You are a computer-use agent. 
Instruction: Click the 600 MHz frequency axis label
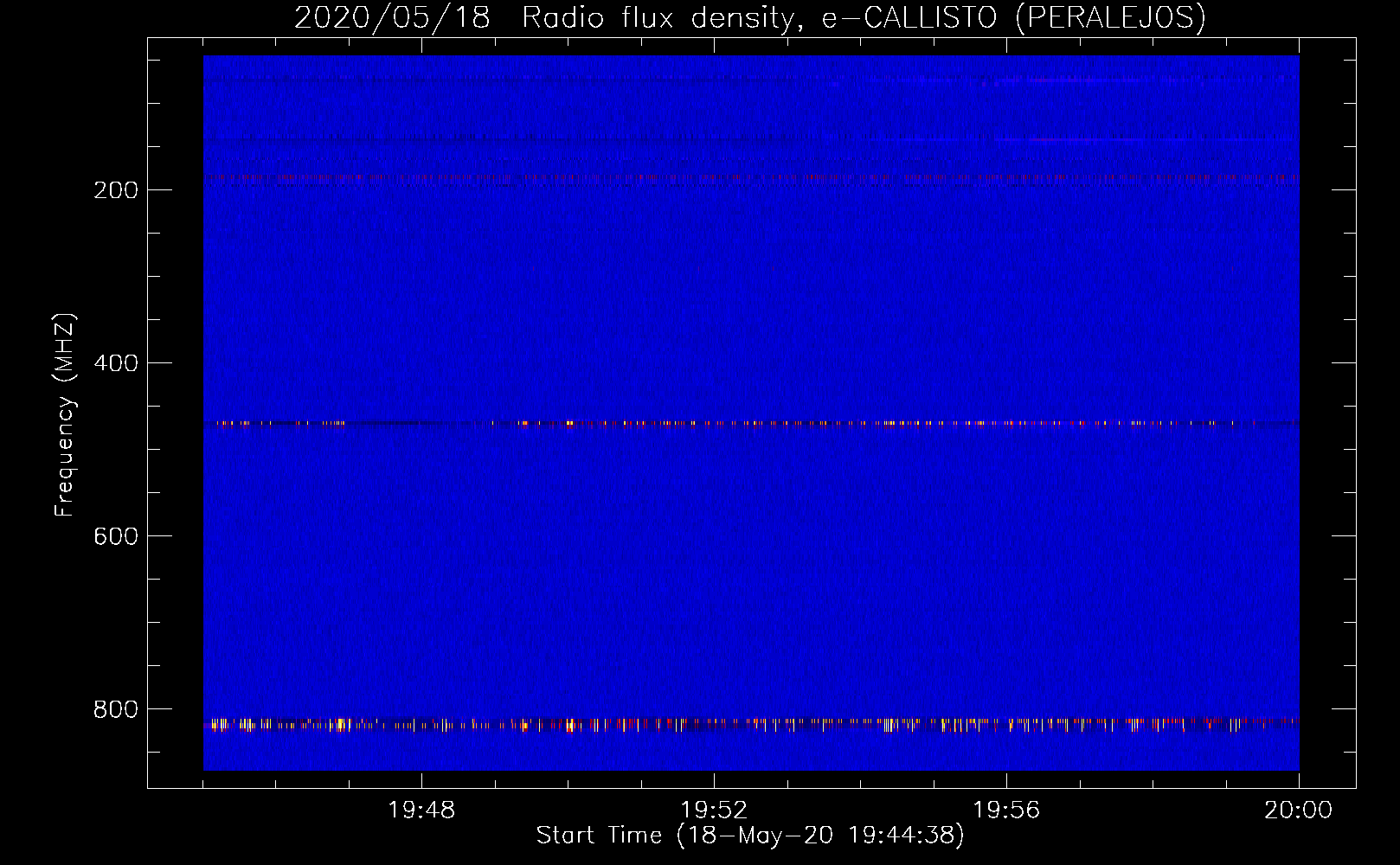[116, 536]
